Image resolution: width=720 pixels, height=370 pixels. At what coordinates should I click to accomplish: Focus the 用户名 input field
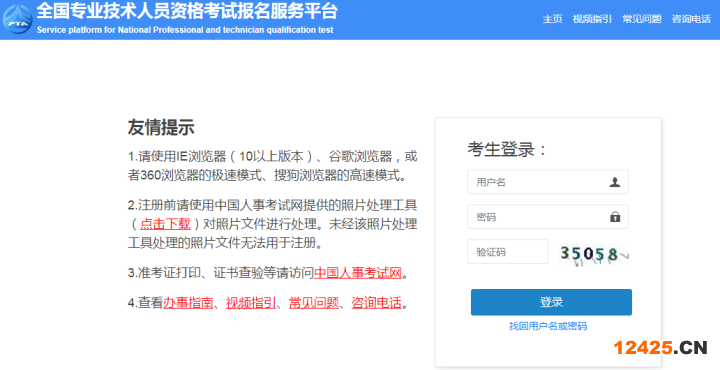548,182
